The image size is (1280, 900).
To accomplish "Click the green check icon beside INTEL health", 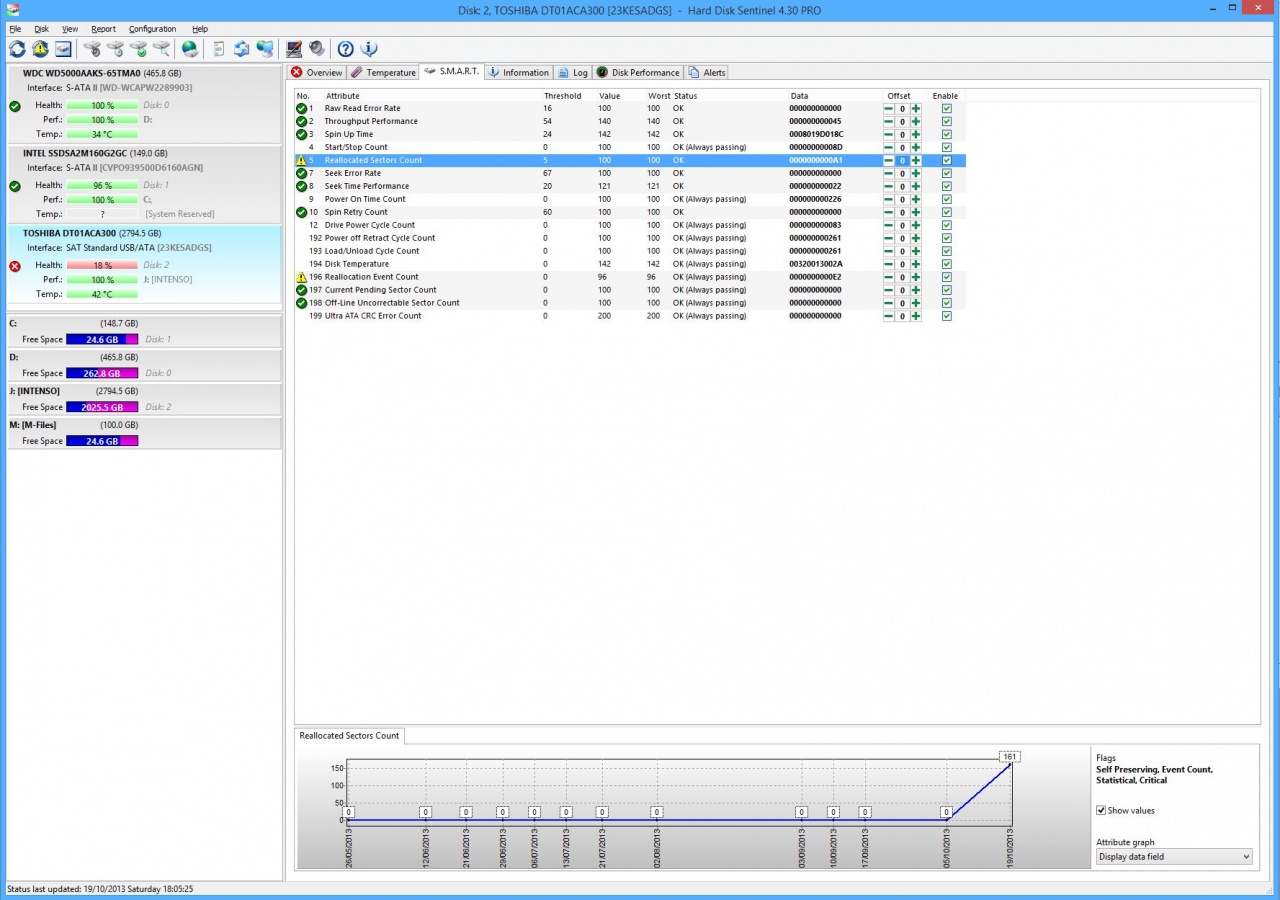I will pos(15,186).
